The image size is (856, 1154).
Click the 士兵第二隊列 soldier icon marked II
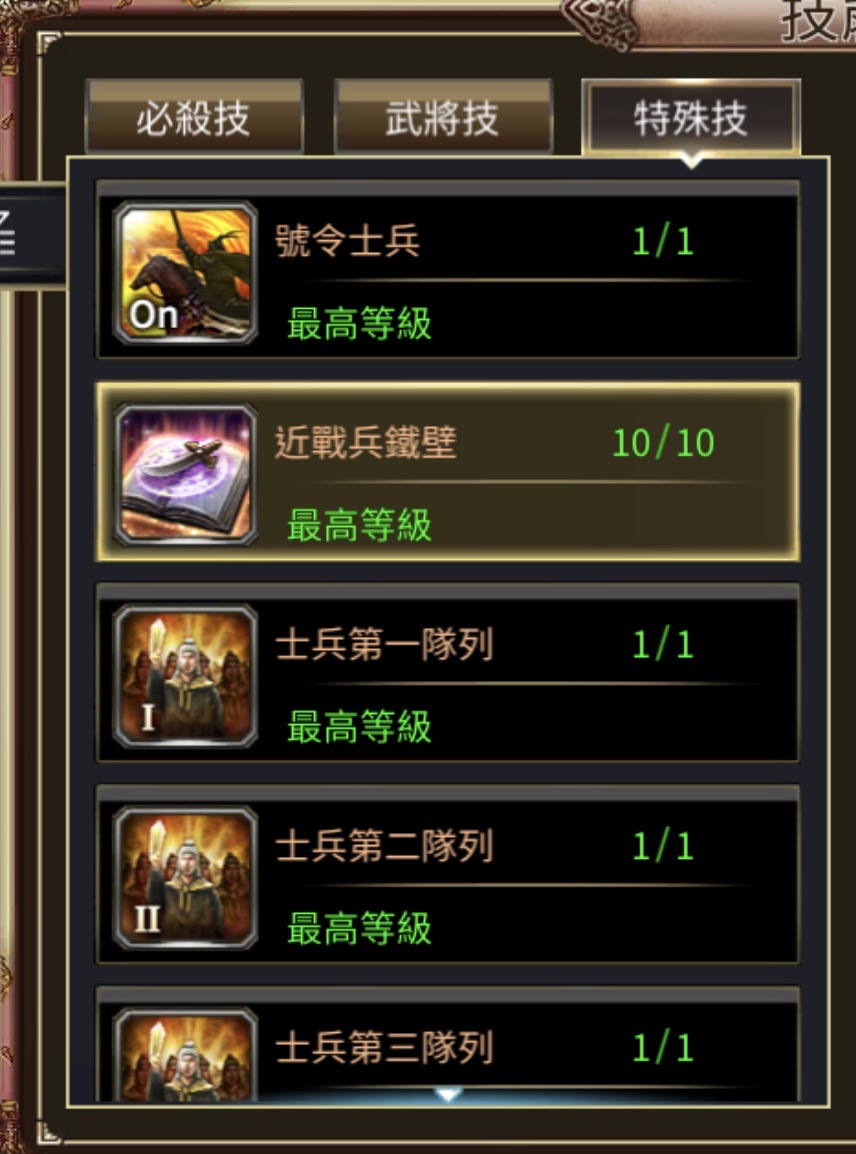tap(185, 878)
